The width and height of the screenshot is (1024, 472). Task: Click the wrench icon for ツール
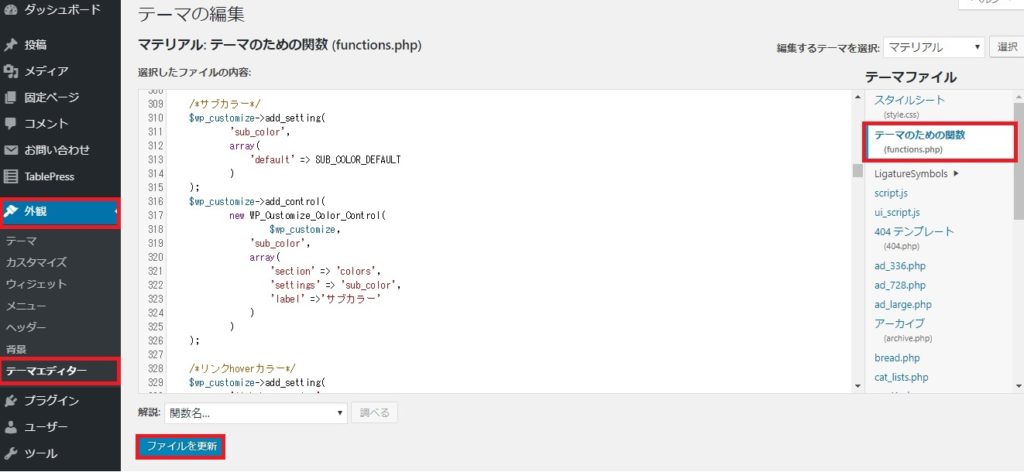(10, 453)
